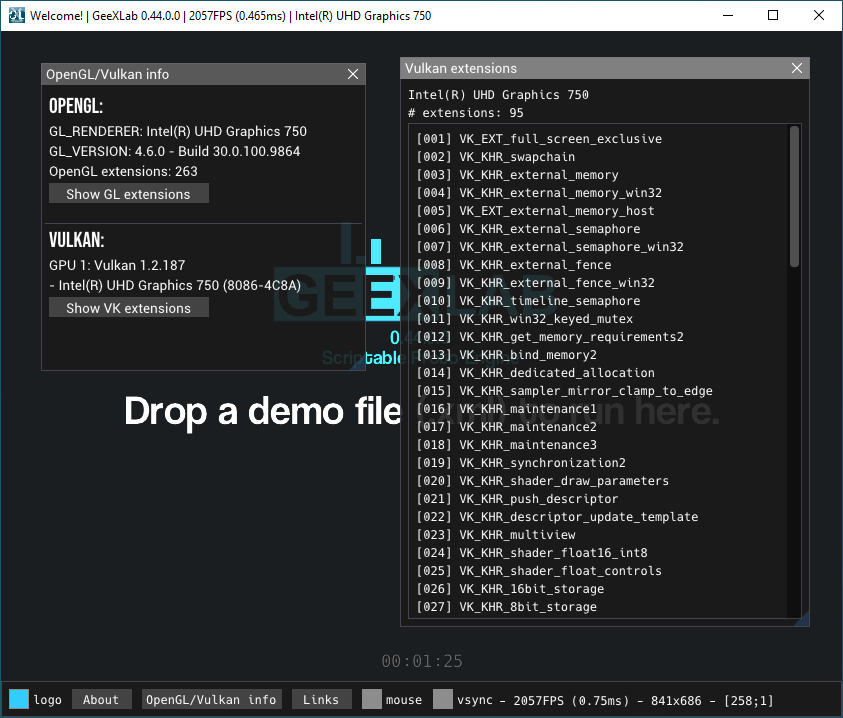
Task: Click the Vulkan extensions list scrollbar thumb
Action: (x=794, y=197)
